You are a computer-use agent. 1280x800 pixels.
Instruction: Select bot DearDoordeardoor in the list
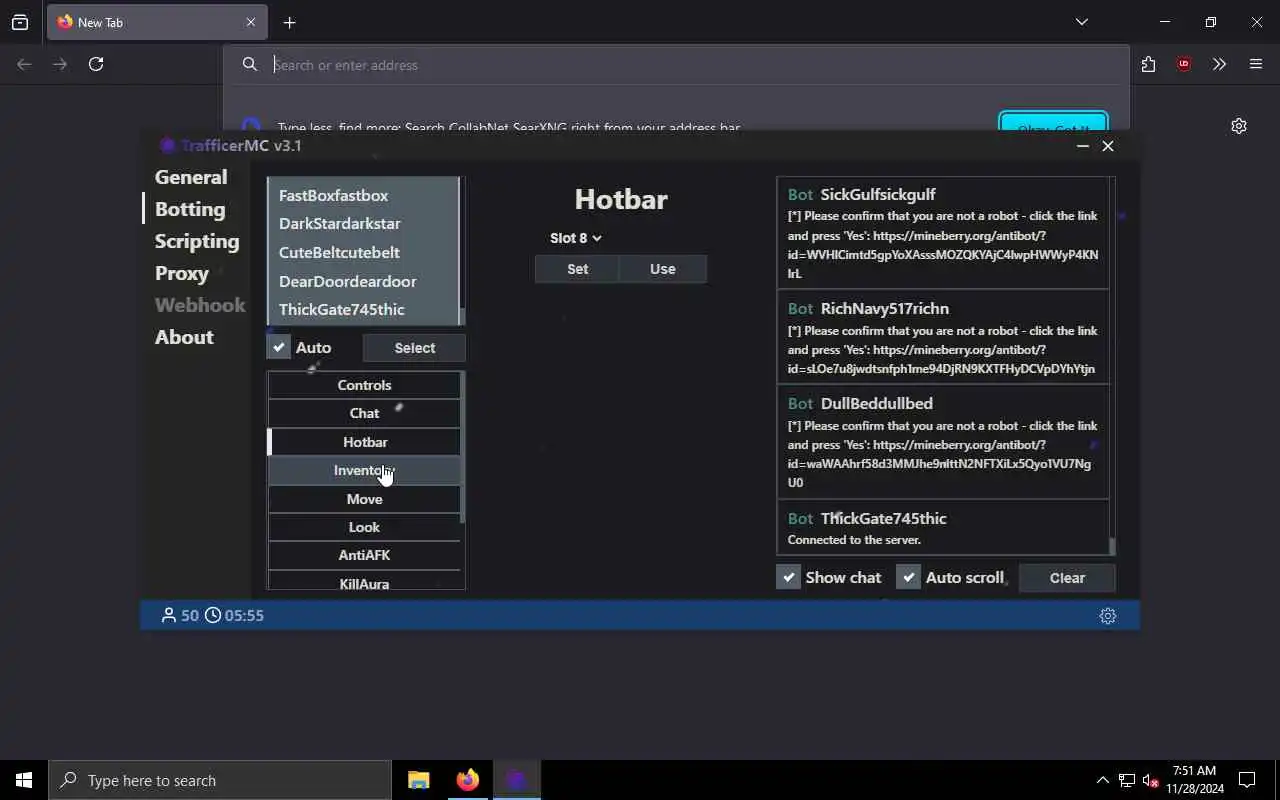[x=363, y=281]
